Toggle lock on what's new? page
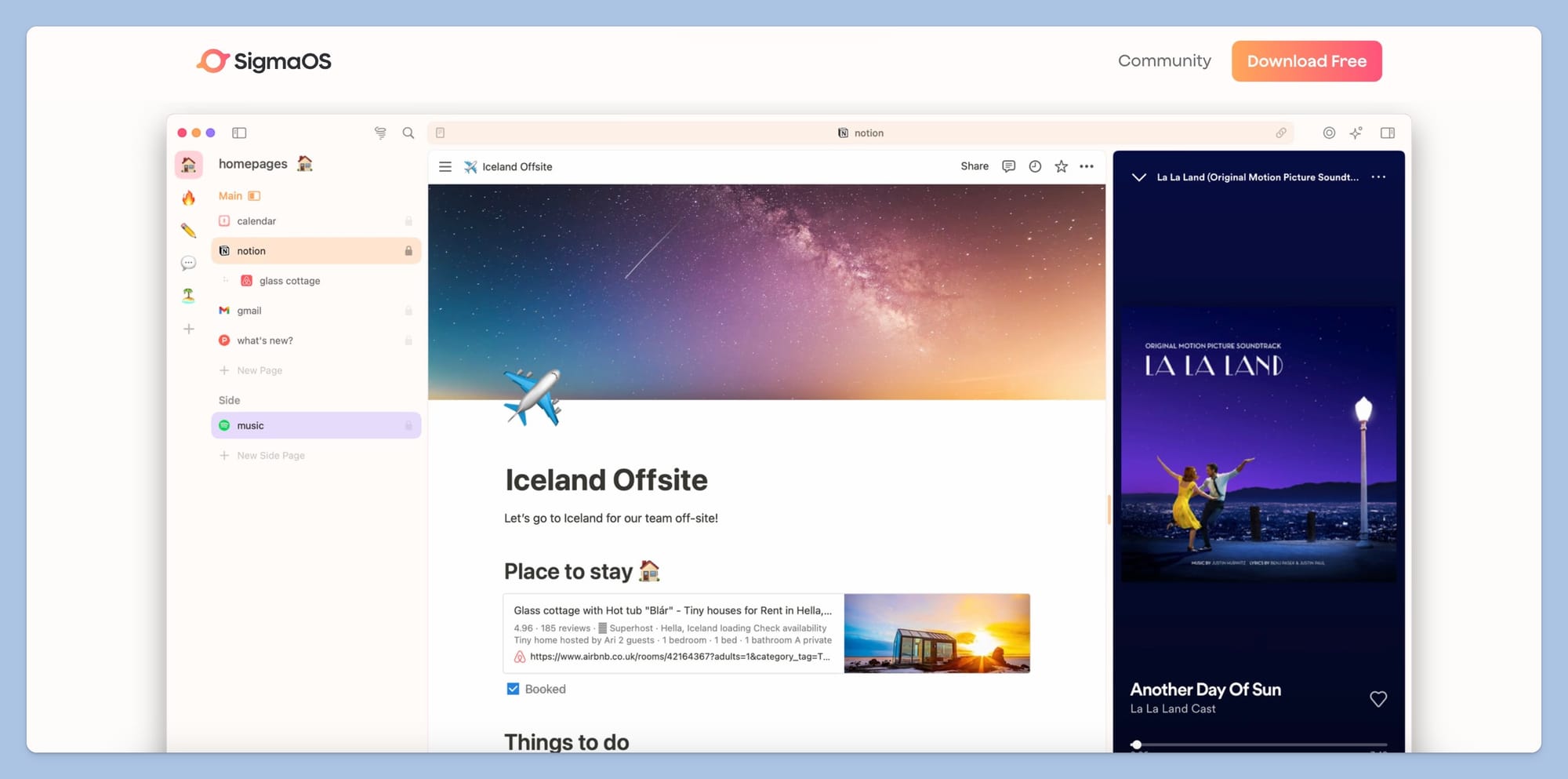This screenshot has width=1568, height=779. [408, 340]
